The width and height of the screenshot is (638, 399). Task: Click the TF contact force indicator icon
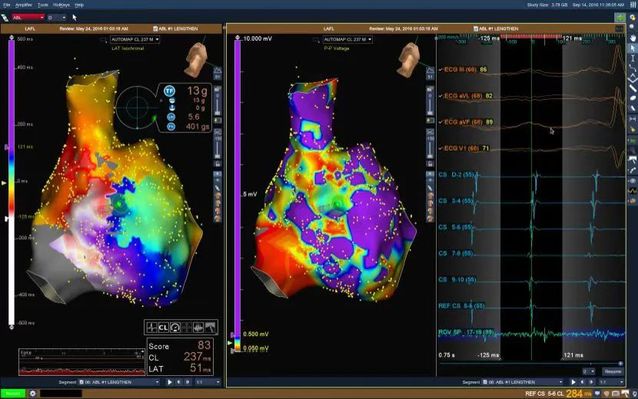click(169, 91)
